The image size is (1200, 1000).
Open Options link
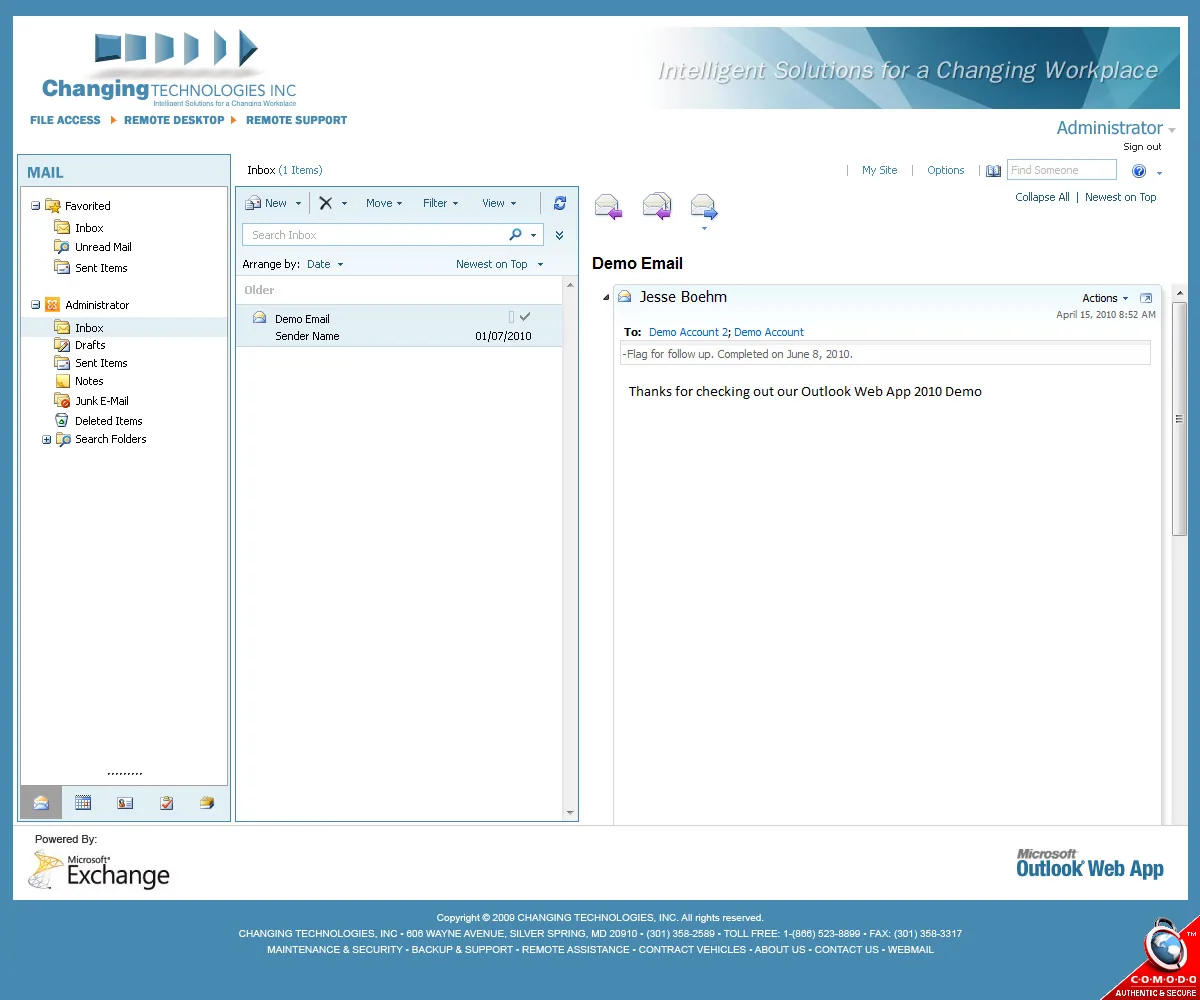click(945, 170)
